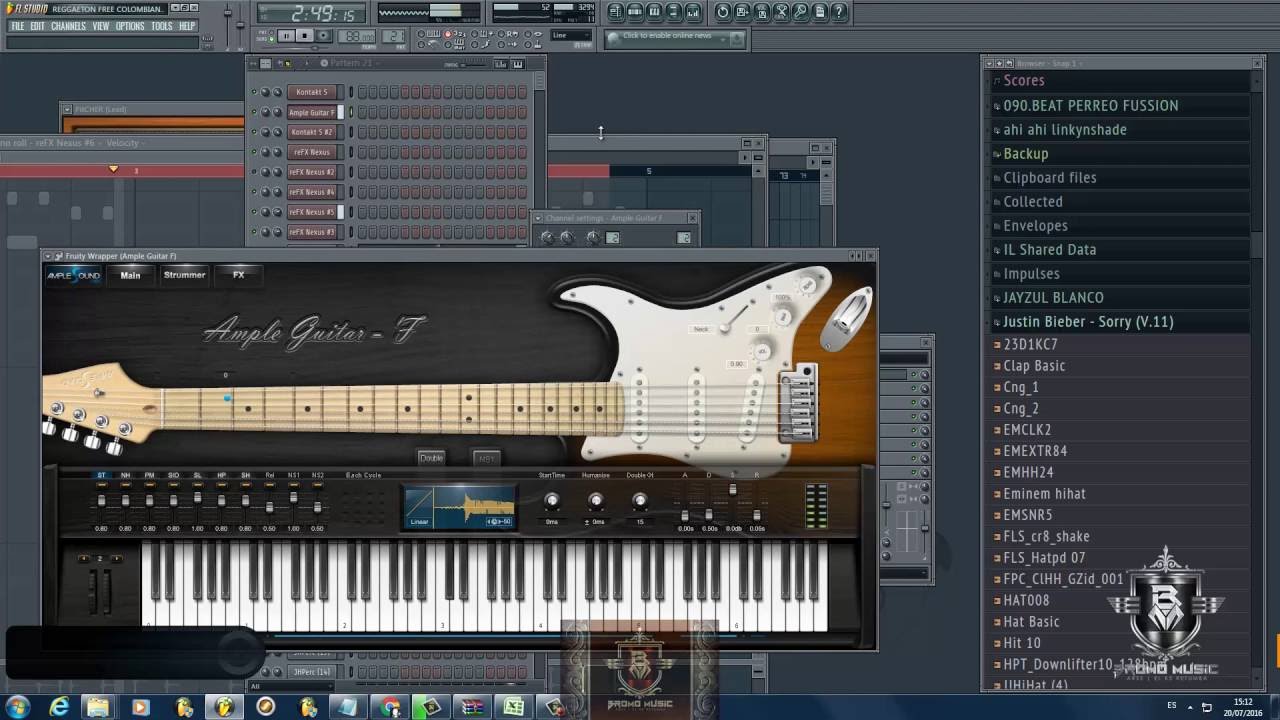Open graph editor in channel rack
1280x720 pixels.
pyautogui.click(x=501, y=64)
